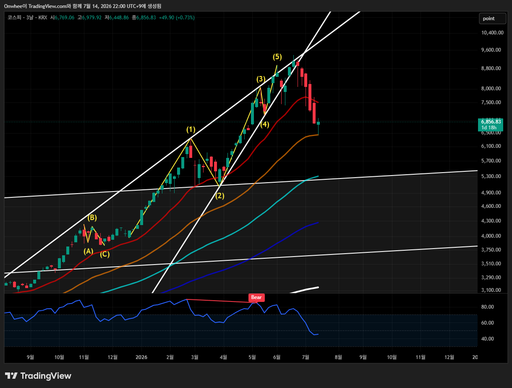Open the point unit label box
This screenshot has width=512, height=388.
(492, 19)
